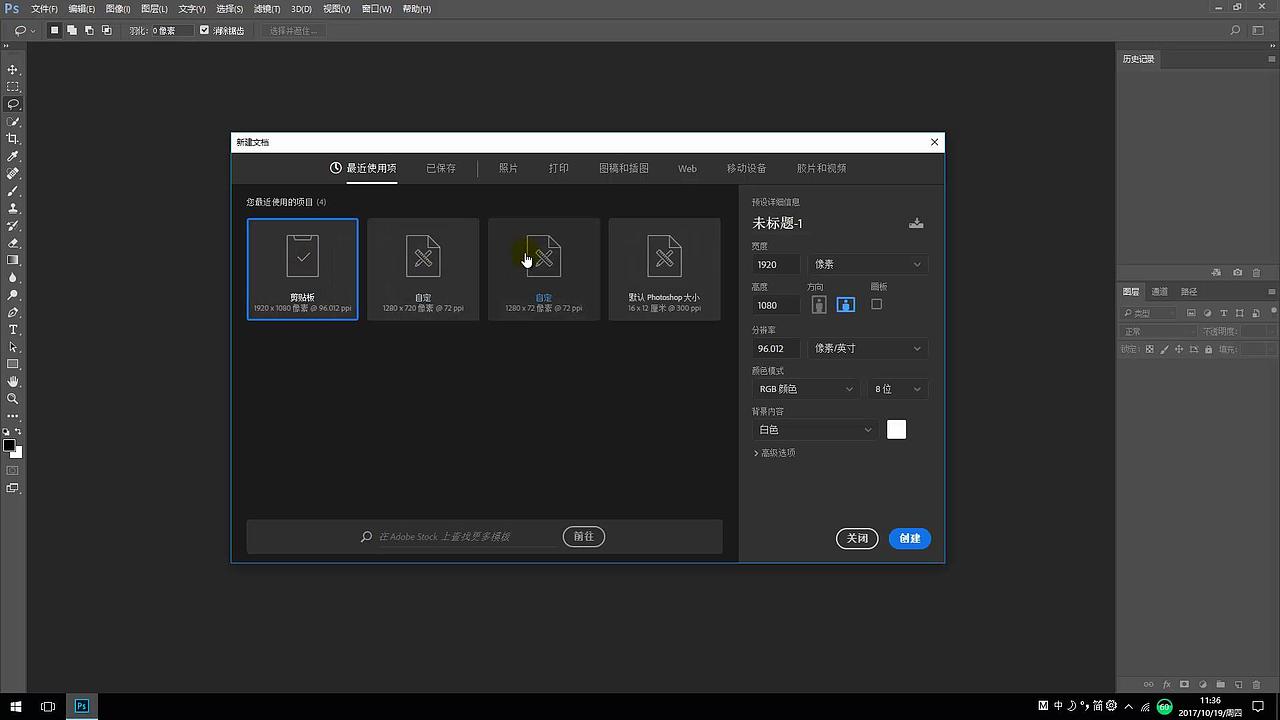Select the 默认 Photoshop 大小 preset thumbnail

pyautogui.click(x=664, y=269)
